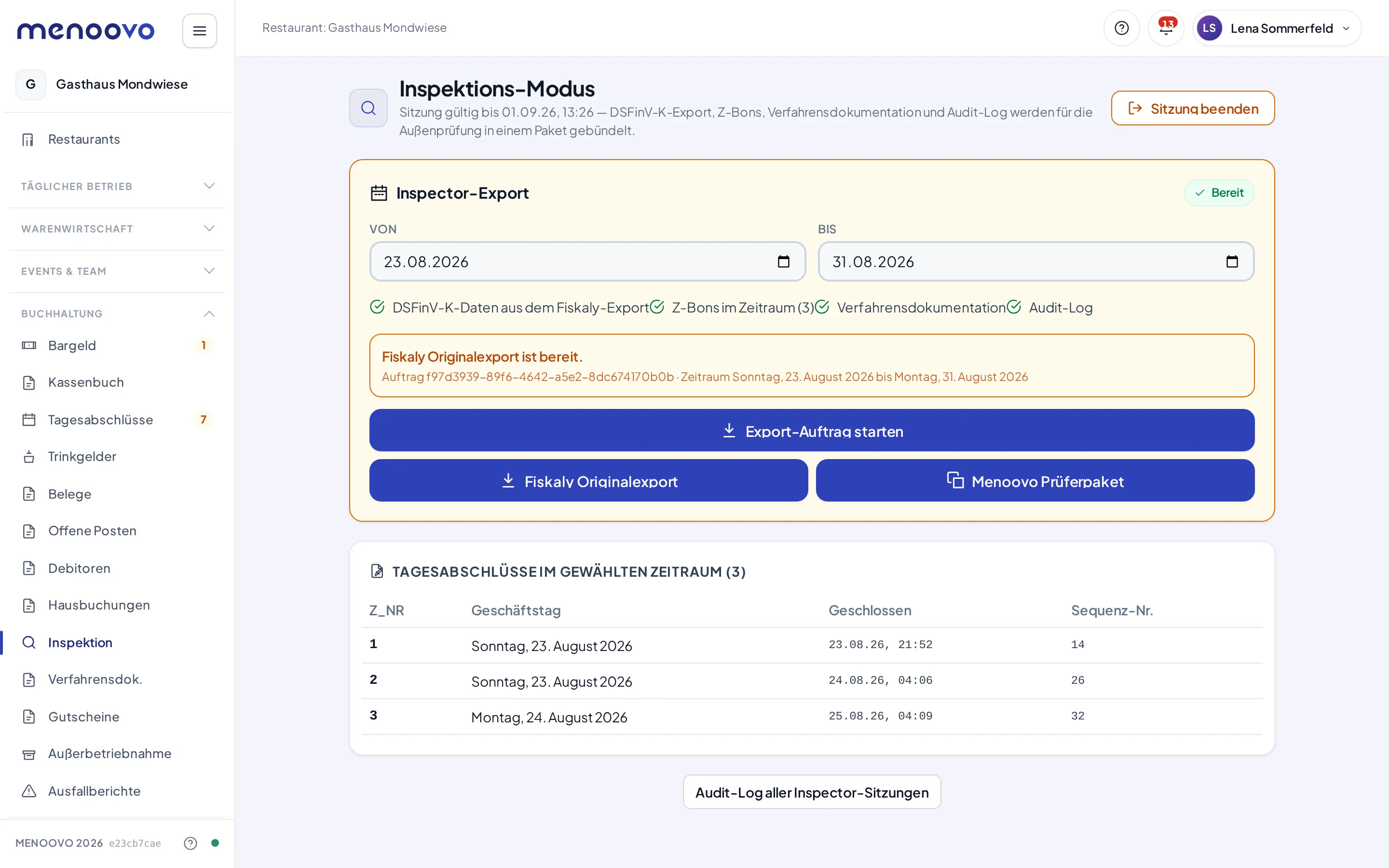Click the Geschlossen column header
This screenshot has width=1389, height=868.
tap(870, 610)
